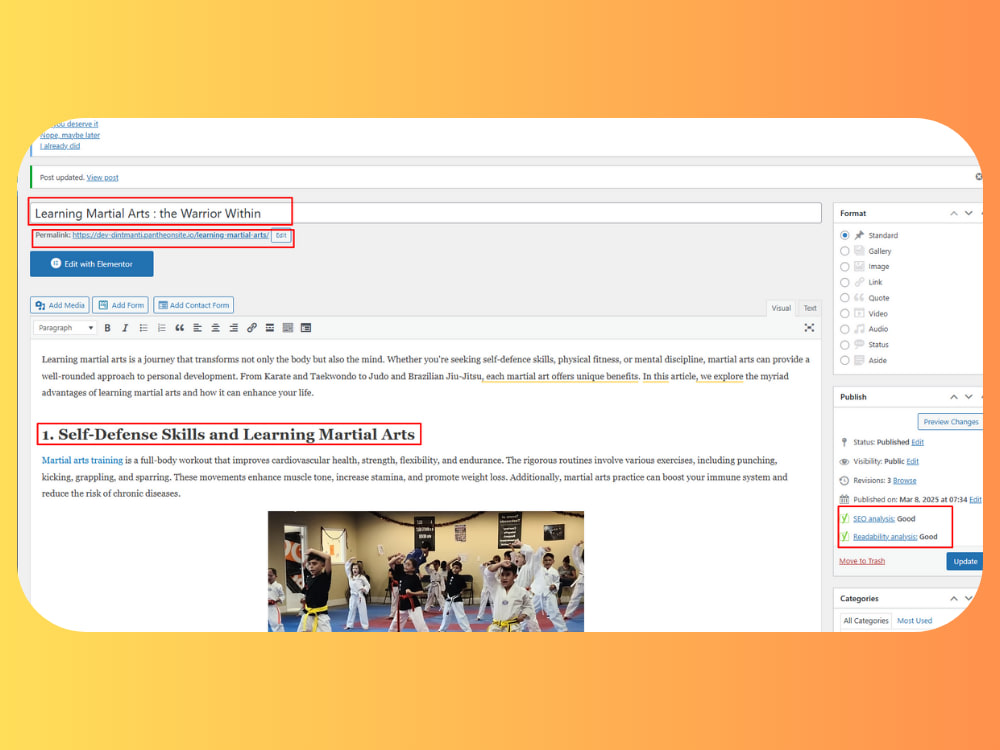Align text center
Image resolution: width=1000 pixels, height=750 pixels.
(216, 328)
